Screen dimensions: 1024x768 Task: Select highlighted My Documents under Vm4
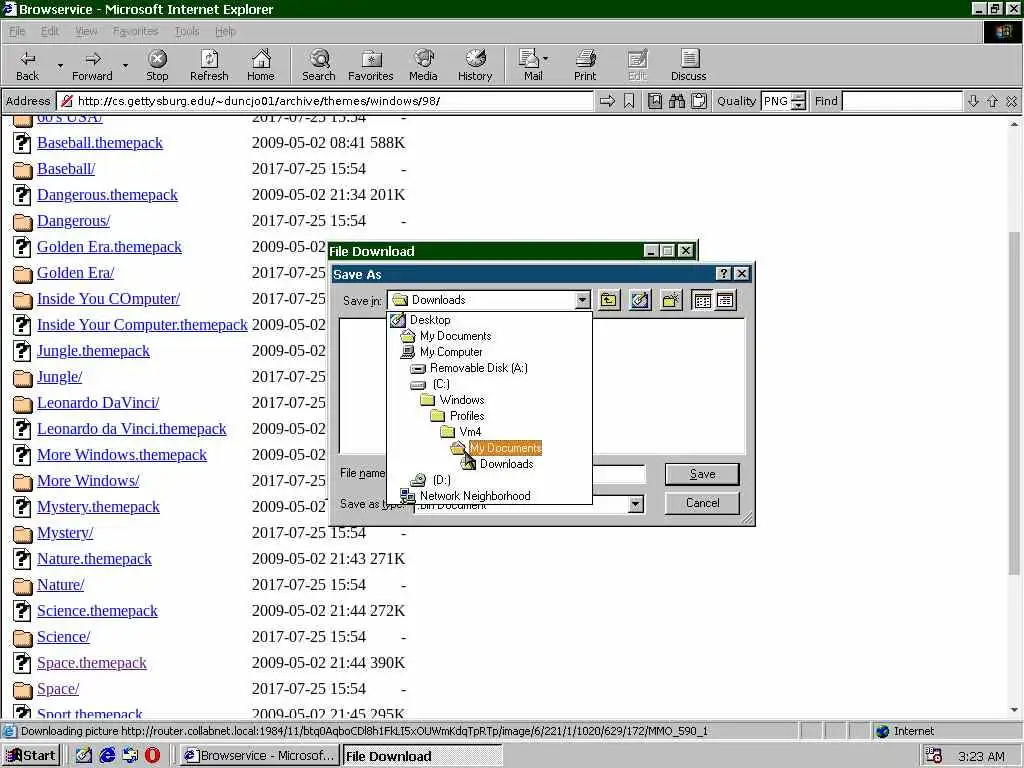pyautogui.click(x=505, y=448)
